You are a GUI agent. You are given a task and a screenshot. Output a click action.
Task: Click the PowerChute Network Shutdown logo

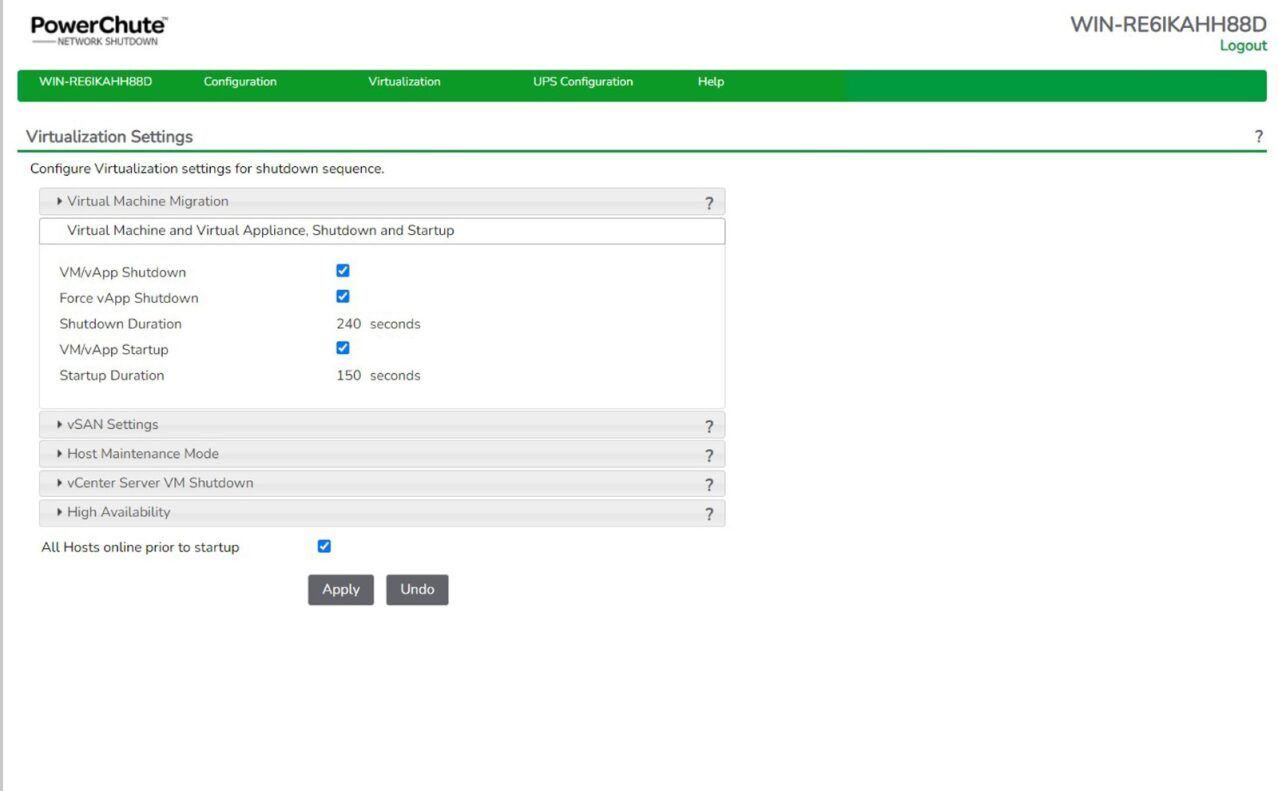tap(99, 30)
